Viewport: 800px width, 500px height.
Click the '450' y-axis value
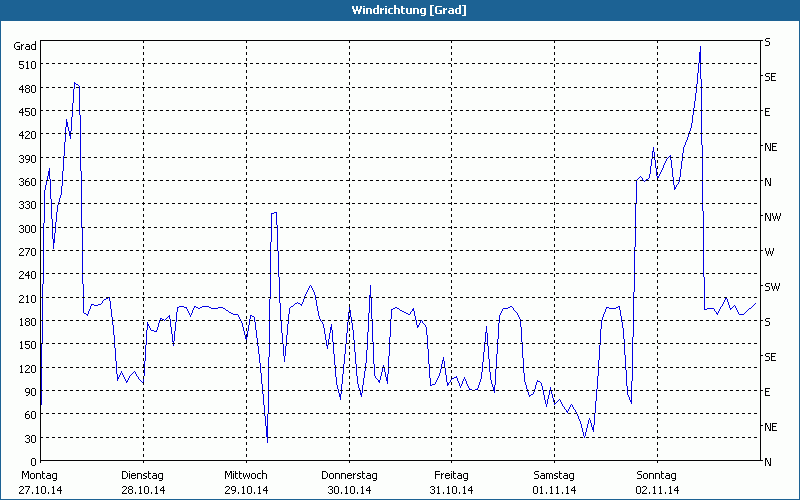click(28, 112)
